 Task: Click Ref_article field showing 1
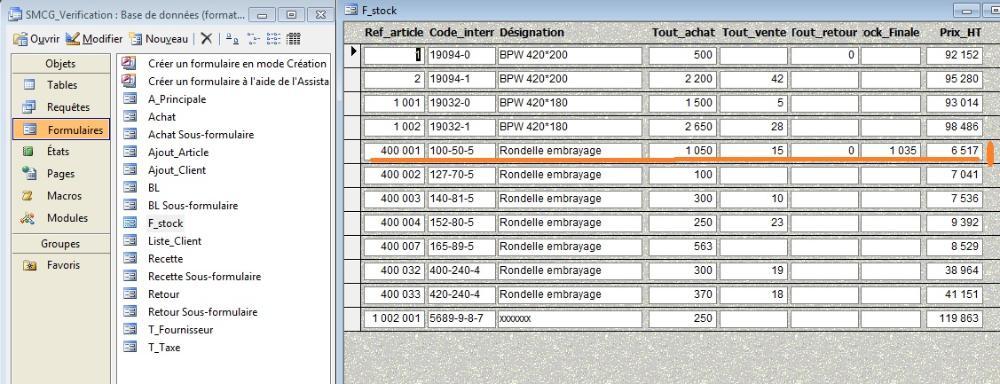[393, 55]
